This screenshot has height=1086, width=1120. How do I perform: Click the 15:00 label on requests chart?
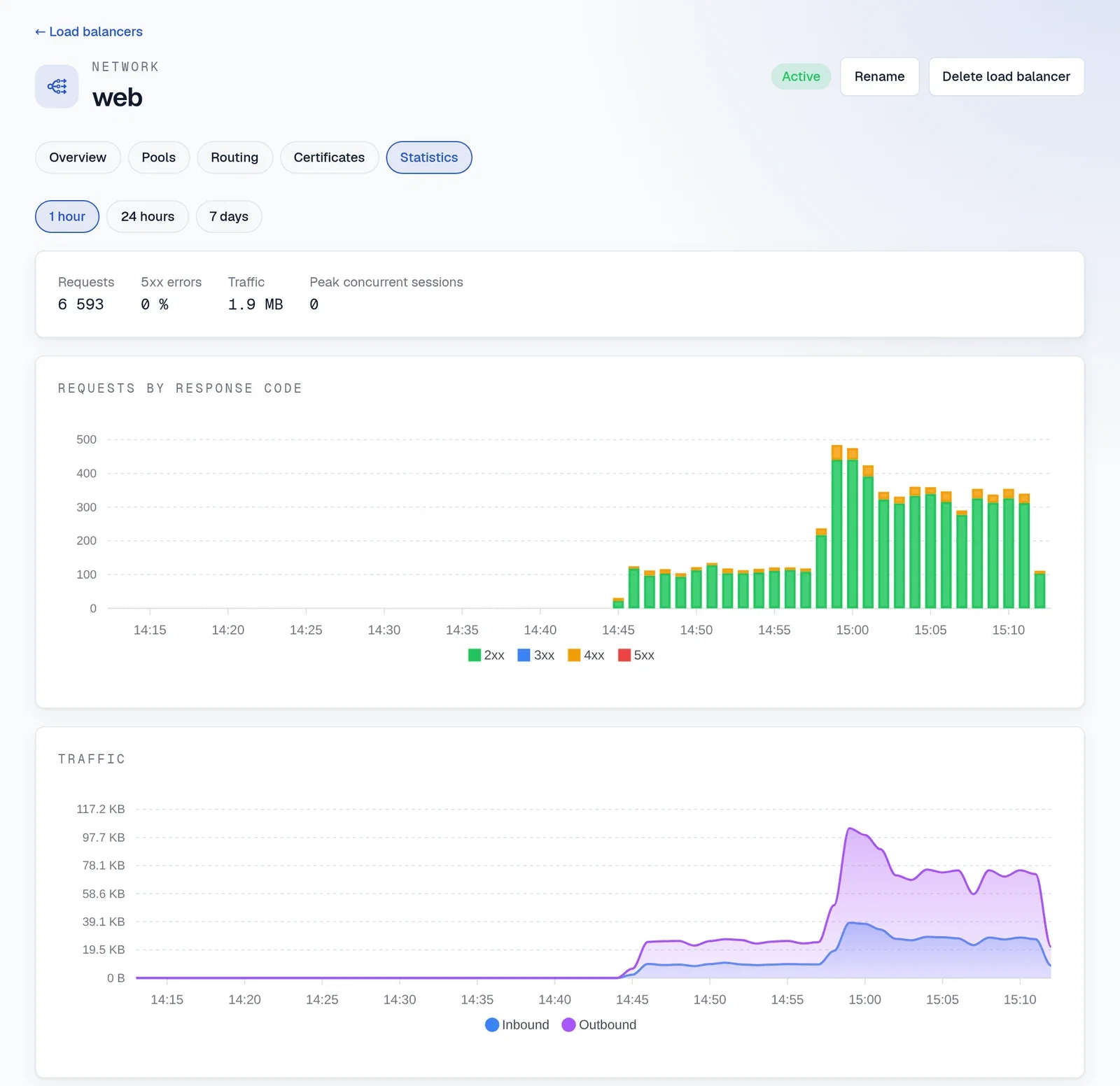tap(852, 630)
